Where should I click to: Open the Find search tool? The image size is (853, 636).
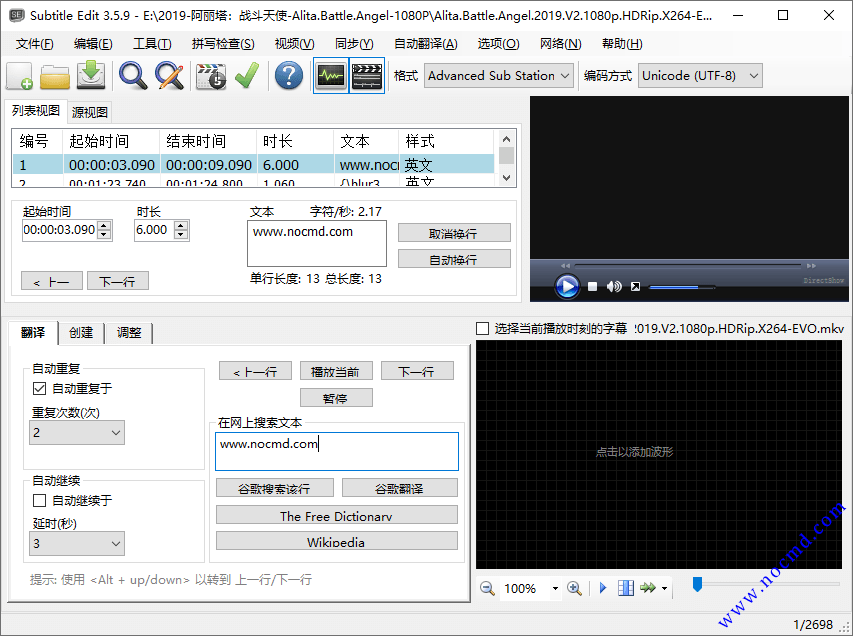[130, 75]
